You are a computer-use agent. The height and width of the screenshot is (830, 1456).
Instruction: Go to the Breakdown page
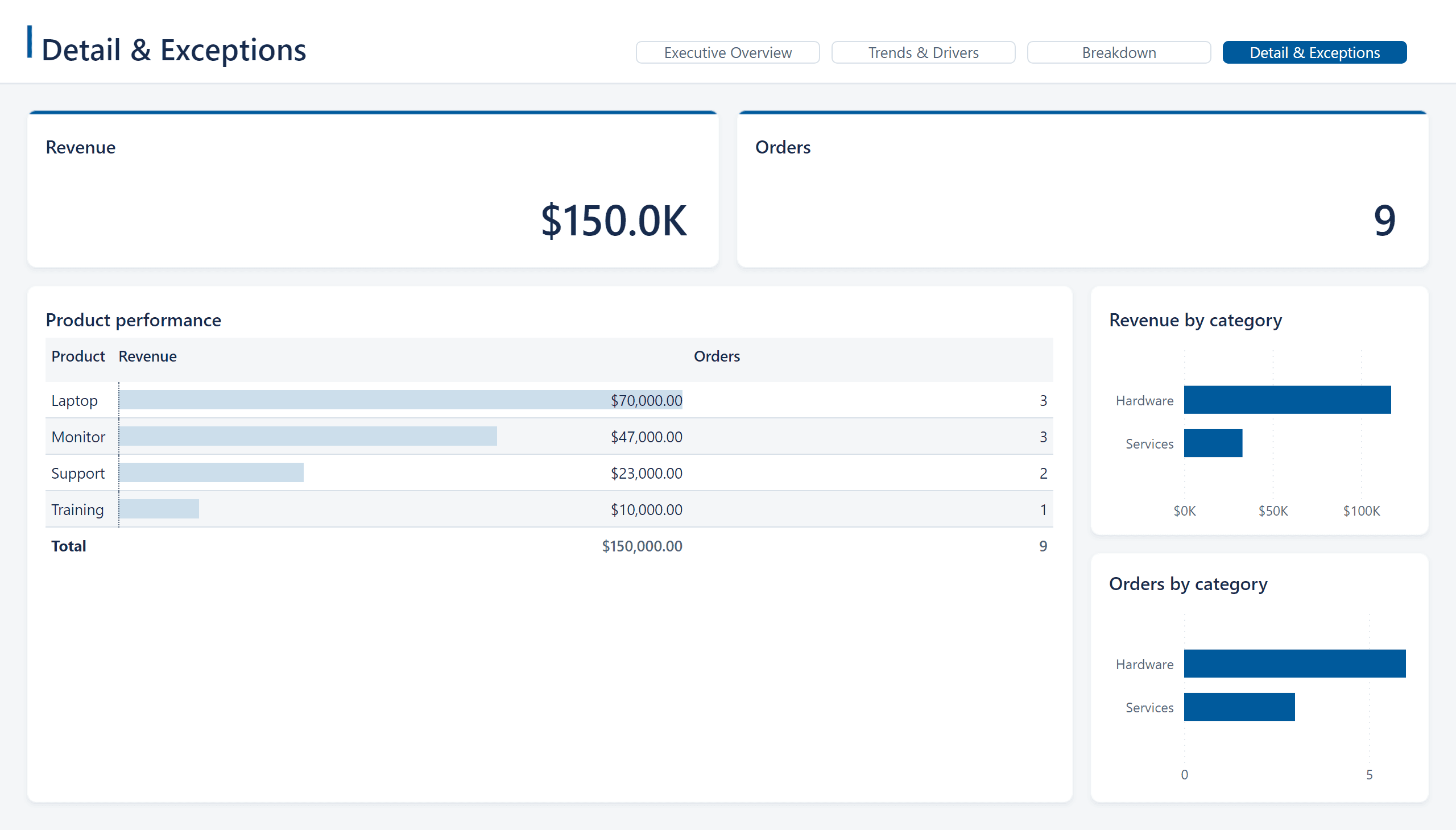point(1119,52)
